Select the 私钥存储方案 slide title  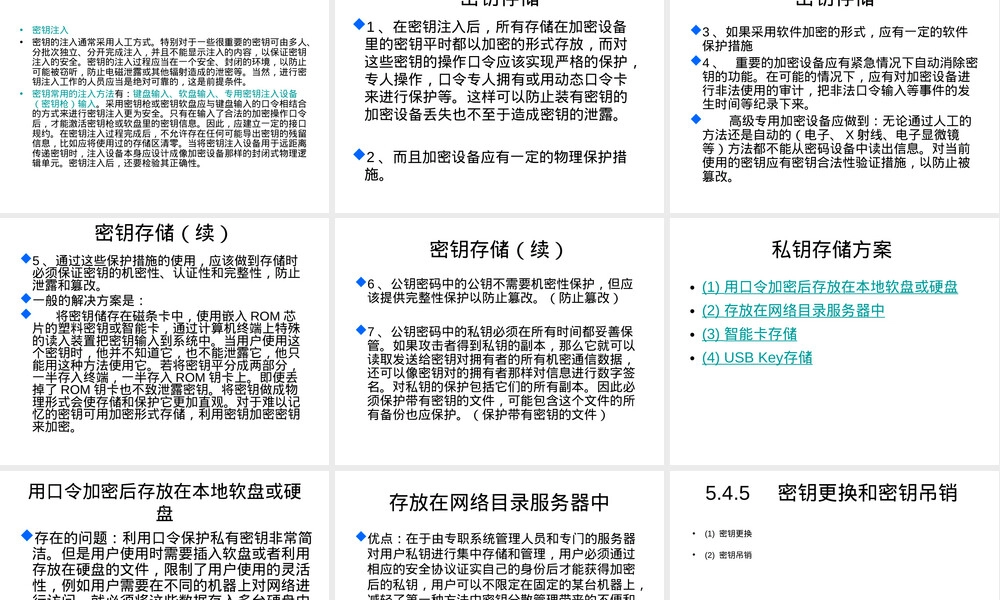[x=831, y=249]
